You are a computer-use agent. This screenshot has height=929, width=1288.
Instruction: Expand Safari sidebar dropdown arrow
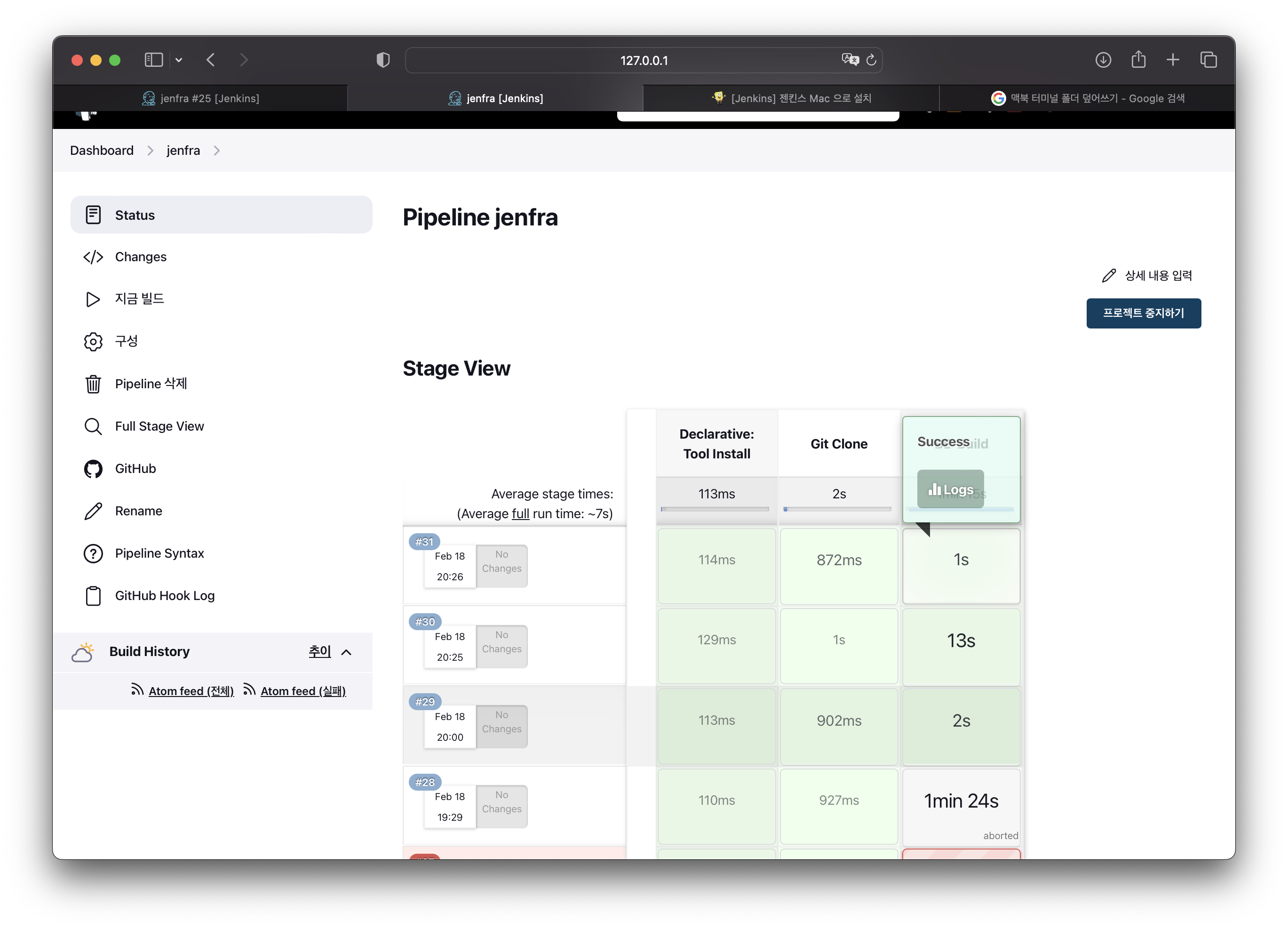[179, 60]
